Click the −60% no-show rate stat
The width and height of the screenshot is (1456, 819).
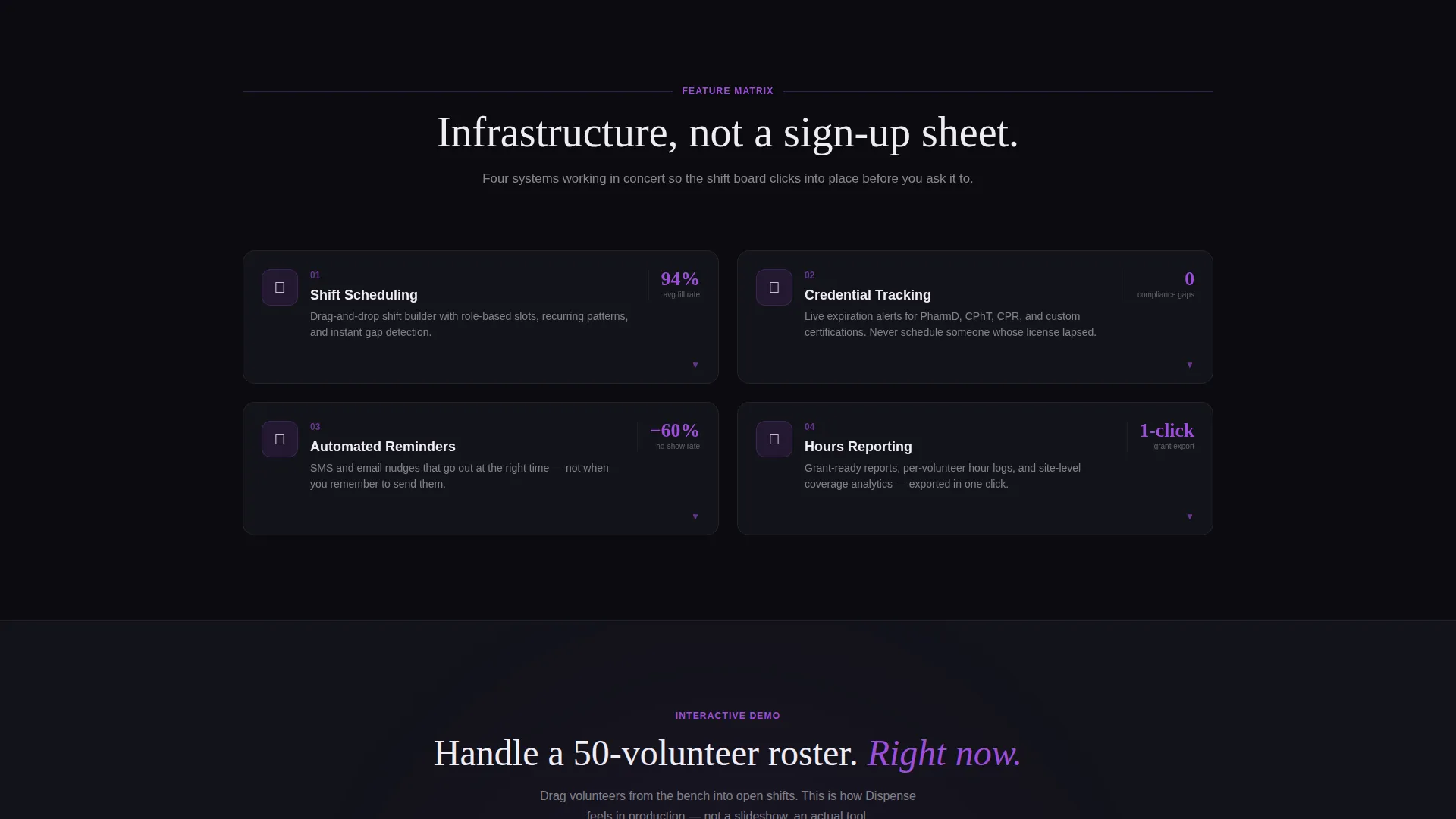tap(675, 436)
